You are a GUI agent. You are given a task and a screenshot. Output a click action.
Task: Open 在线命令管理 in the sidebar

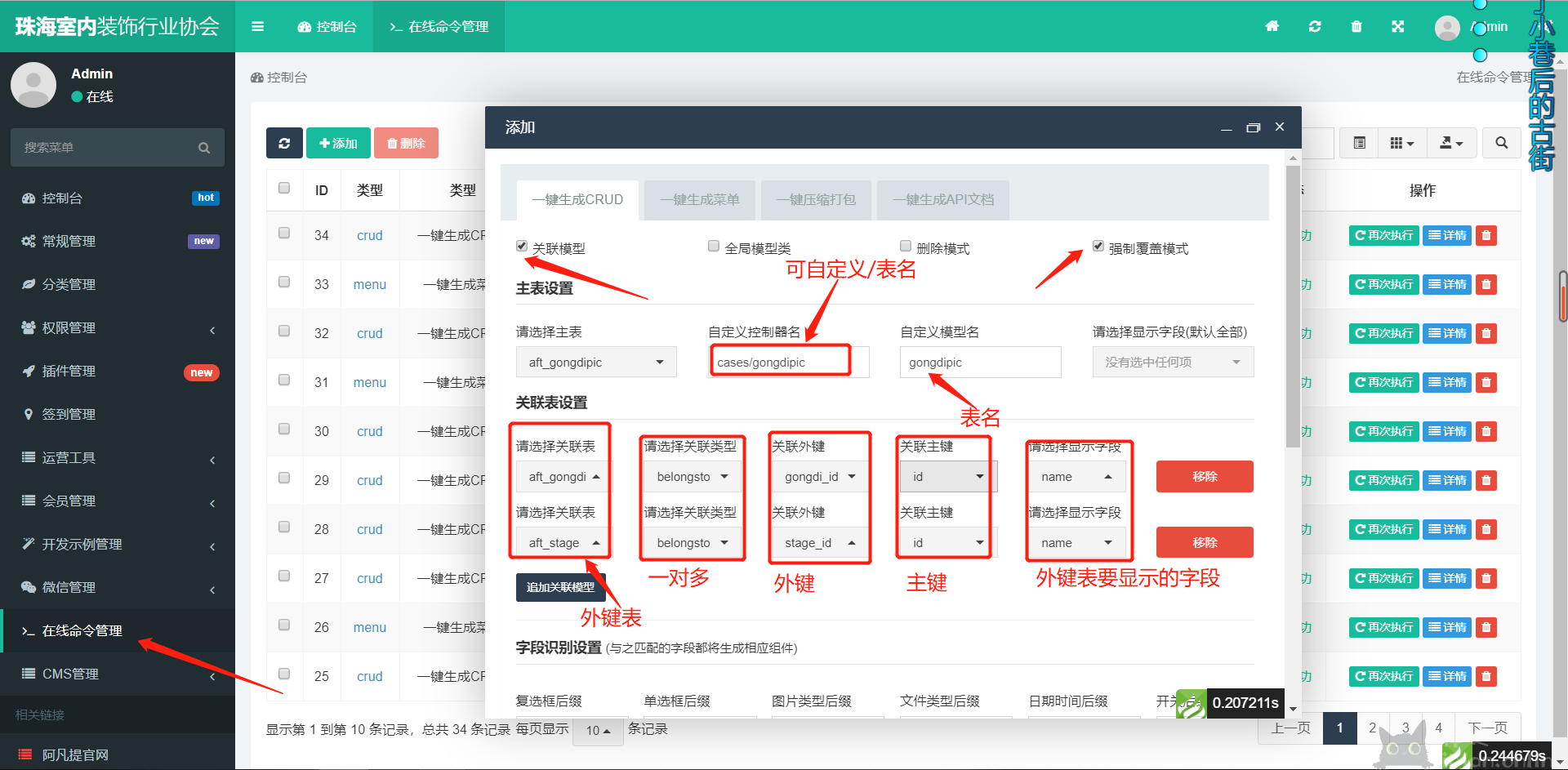[81, 630]
